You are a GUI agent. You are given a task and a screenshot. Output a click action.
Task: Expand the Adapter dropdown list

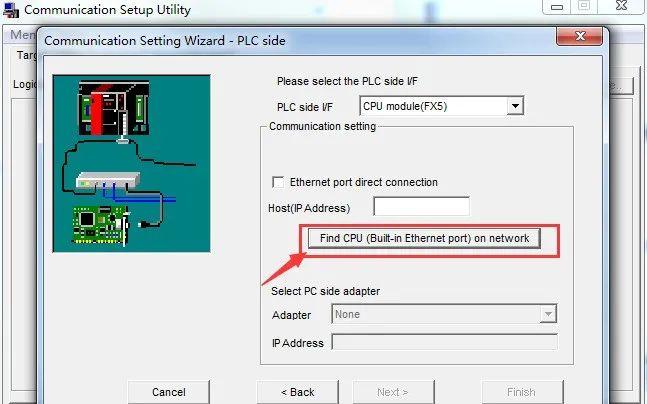[548, 314]
